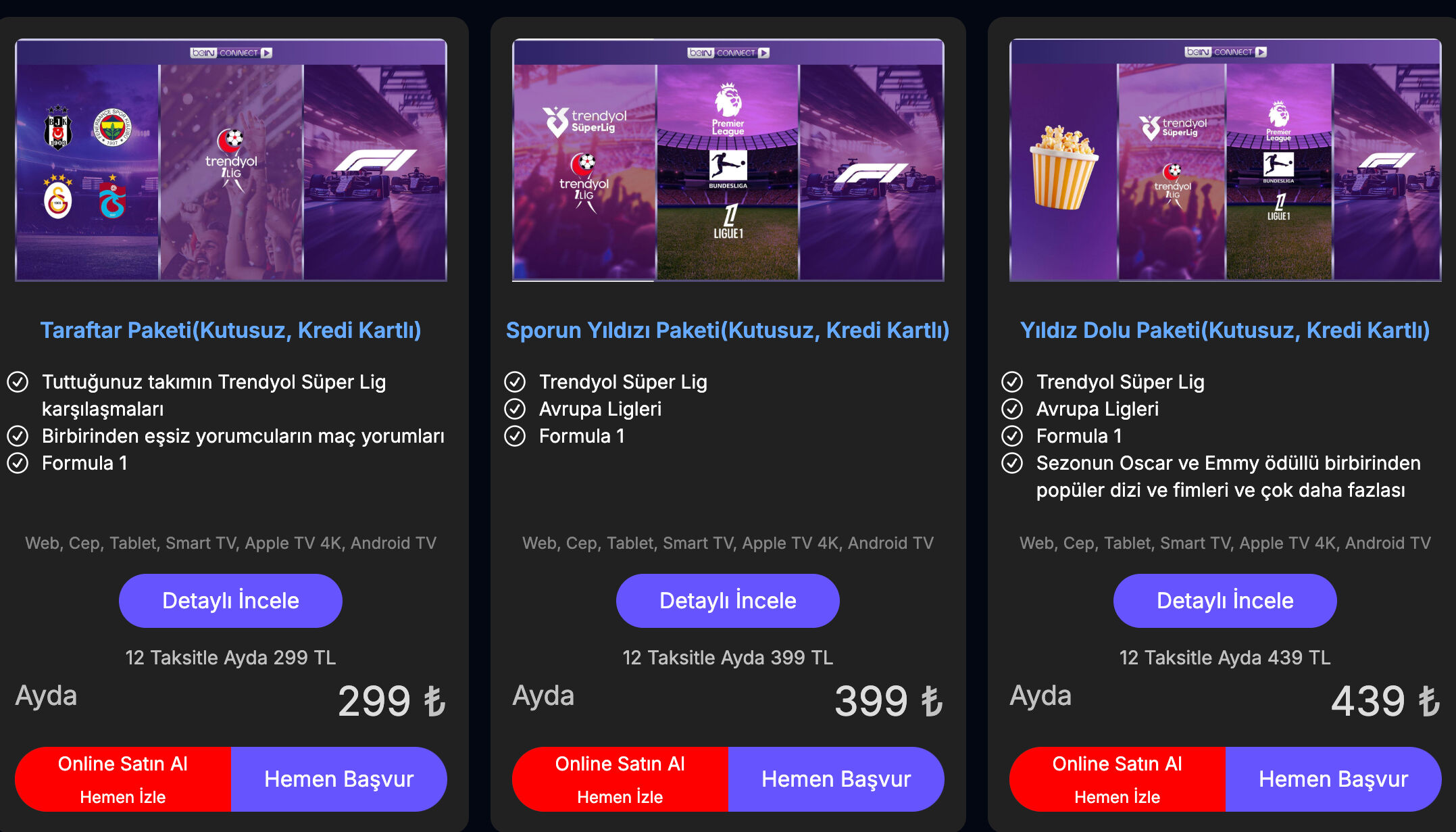The width and height of the screenshot is (1456, 832).
Task: Click the checkmark beside Avrupa Ligleri in Yıldız Dolu
Action: [1012, 409]
